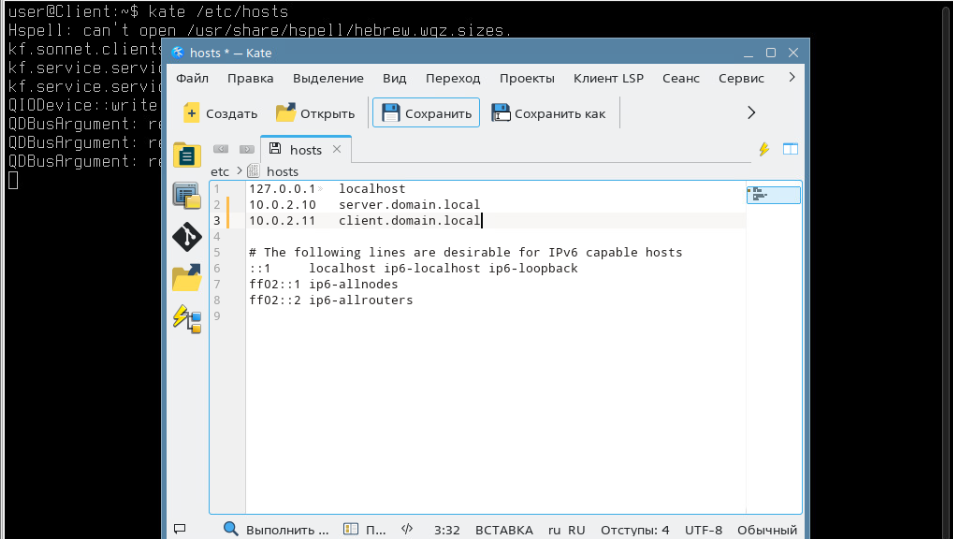Open the search icon in status bar

pos(230,529)
